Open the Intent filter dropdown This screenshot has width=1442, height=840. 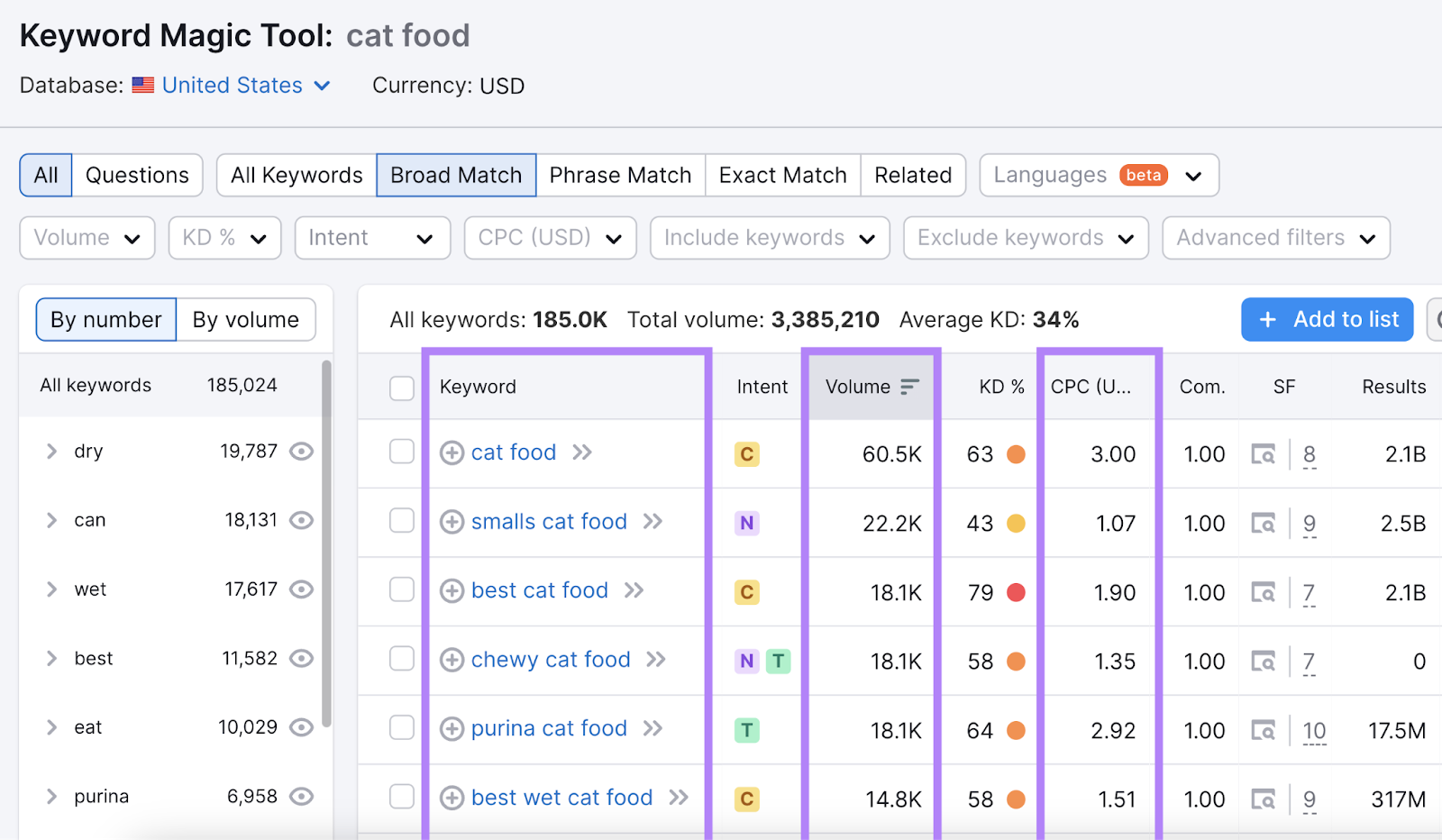point(372,237)
